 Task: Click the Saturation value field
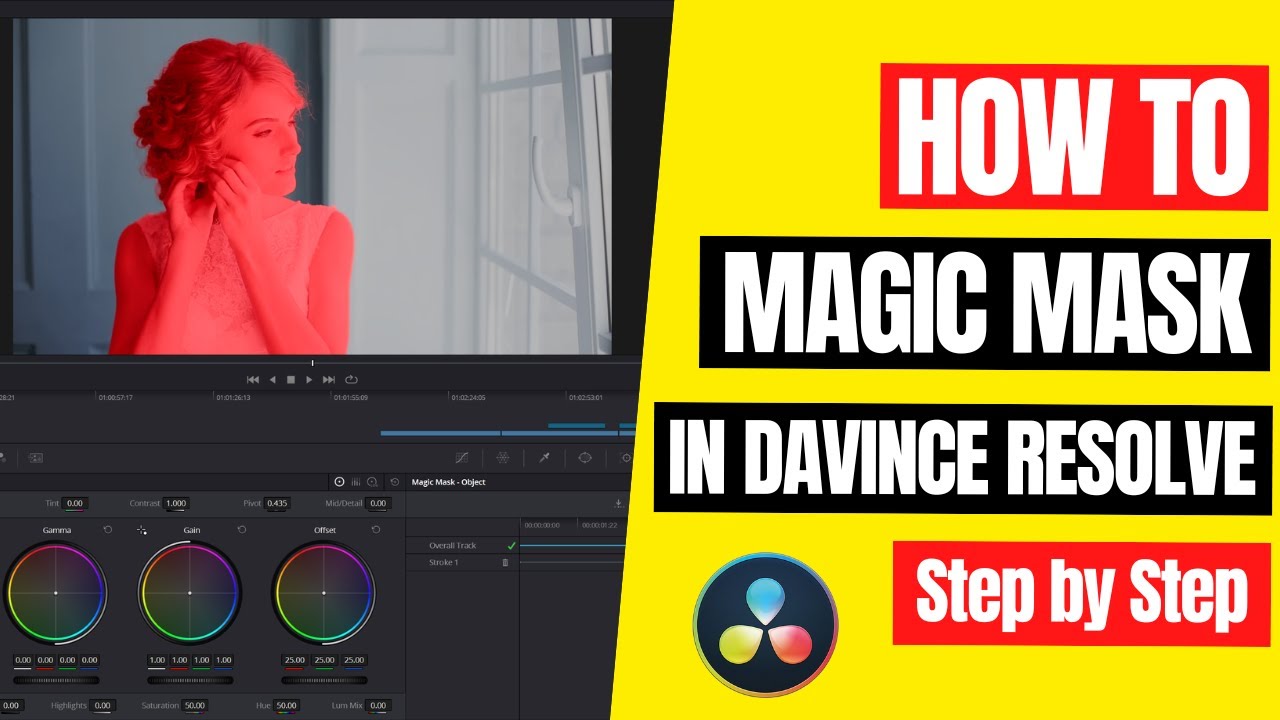(x=194, y=705)
